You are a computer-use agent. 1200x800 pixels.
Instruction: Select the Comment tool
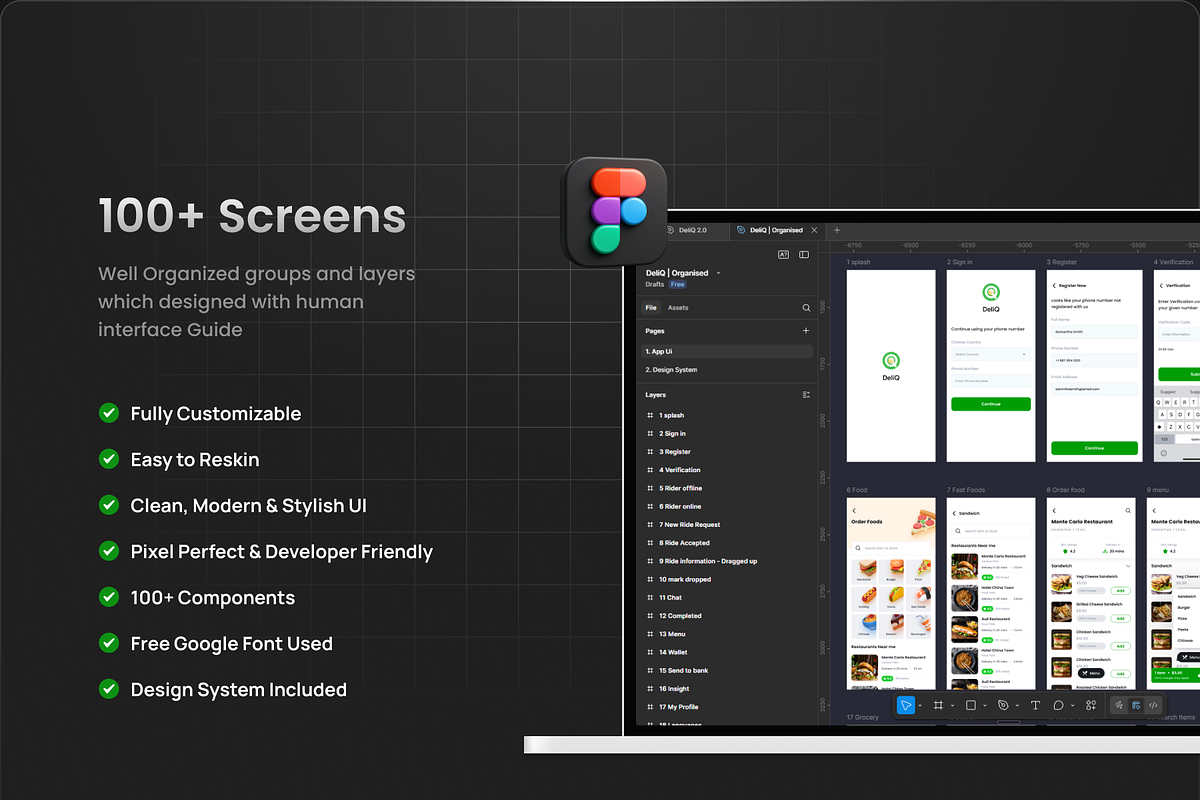(x=1058, y=705)
